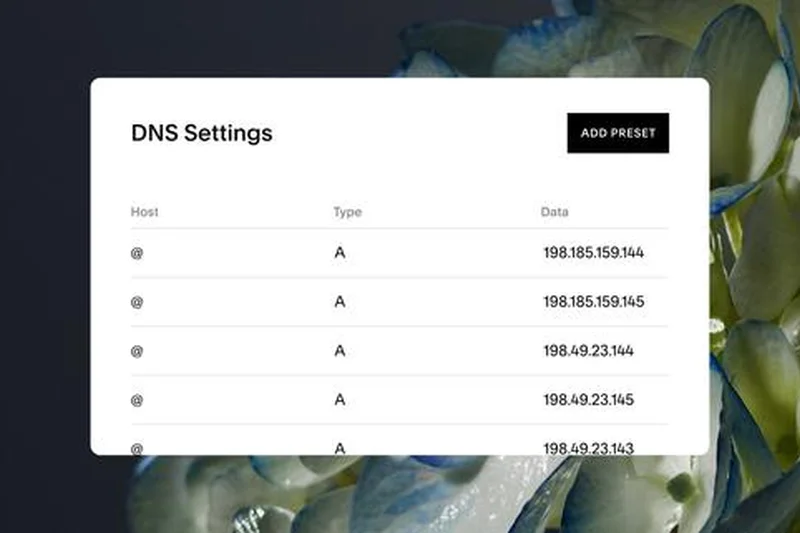This screenshot has width=800, height=533.
Task: Select IP address 198.49.23.143
Action: [x=588, y=447]
